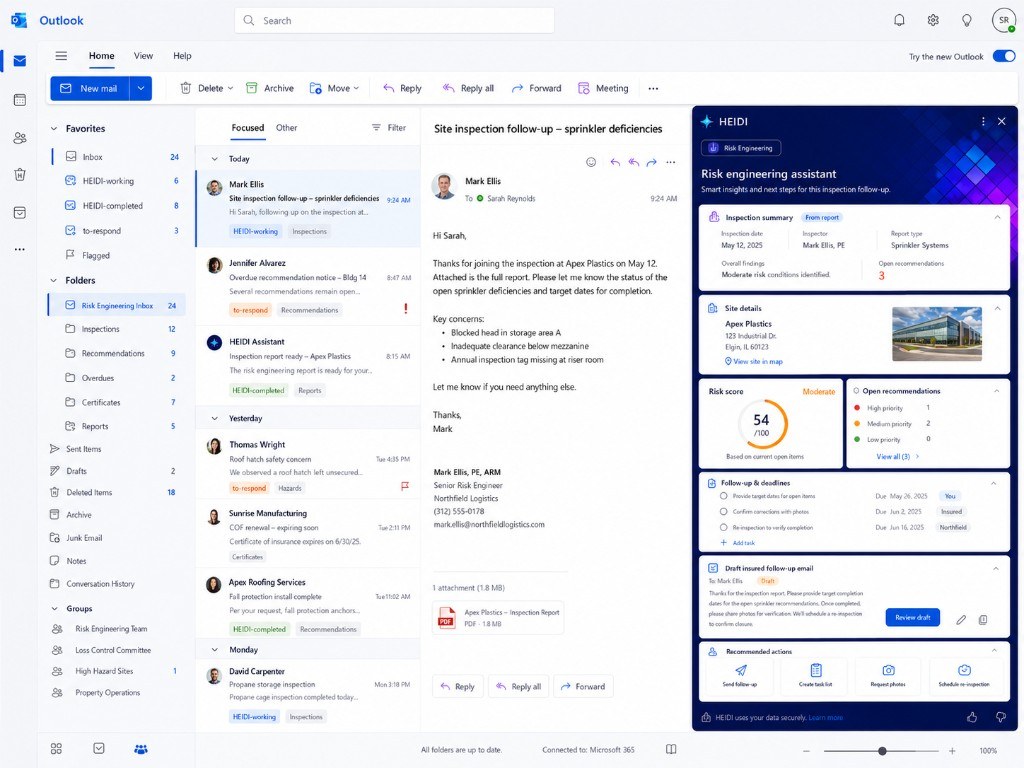This screenshot has height=768, width=1024.
Task: Collapse the Folders section
Action: point(54,280)
